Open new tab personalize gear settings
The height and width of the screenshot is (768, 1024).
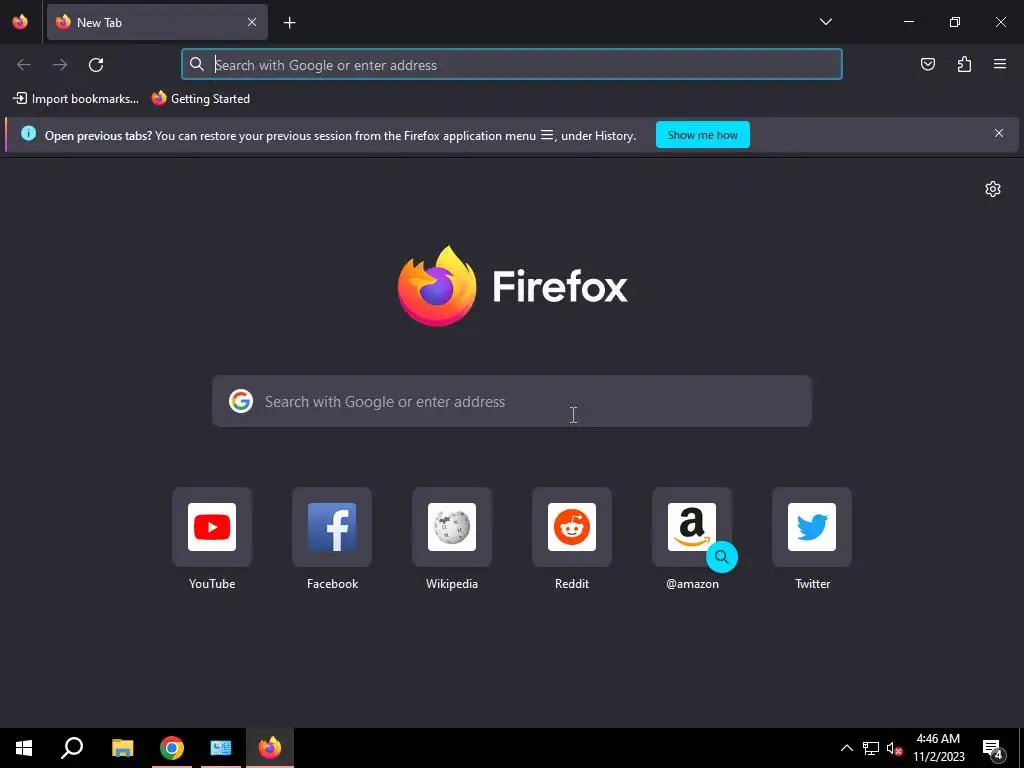pos(993,189)
